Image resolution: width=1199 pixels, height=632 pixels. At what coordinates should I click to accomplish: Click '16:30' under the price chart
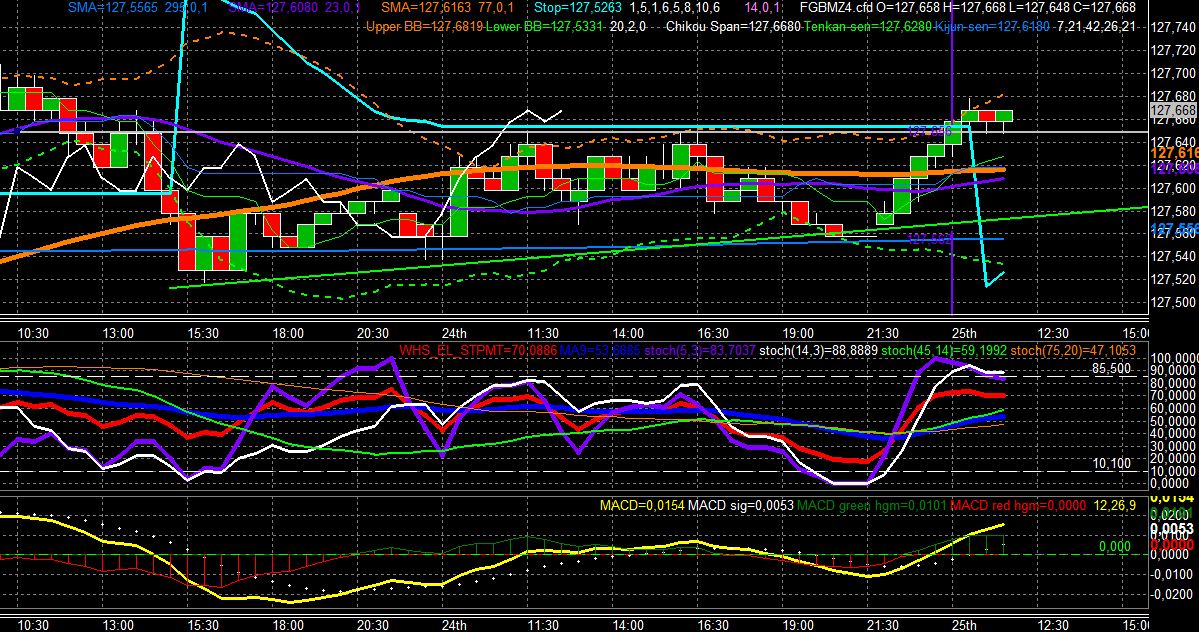713,333
